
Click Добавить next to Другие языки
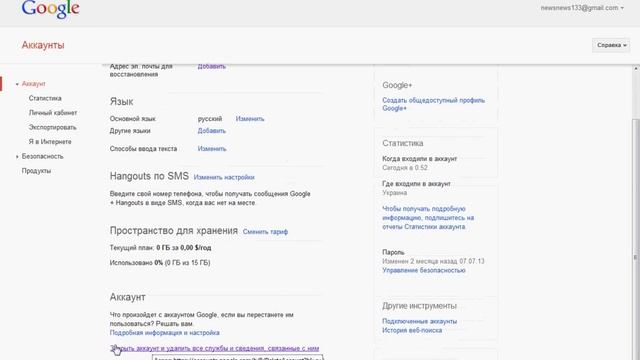point(211,131)
